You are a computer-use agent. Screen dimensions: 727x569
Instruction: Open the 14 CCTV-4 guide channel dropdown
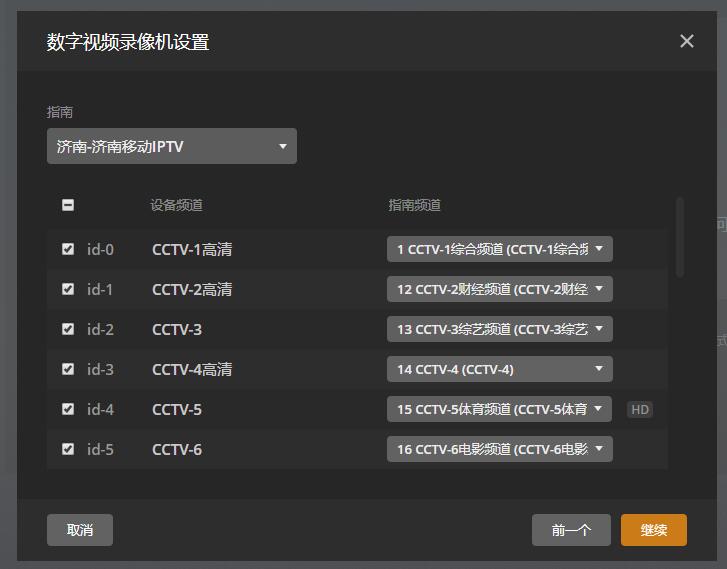tap(500, 369)
